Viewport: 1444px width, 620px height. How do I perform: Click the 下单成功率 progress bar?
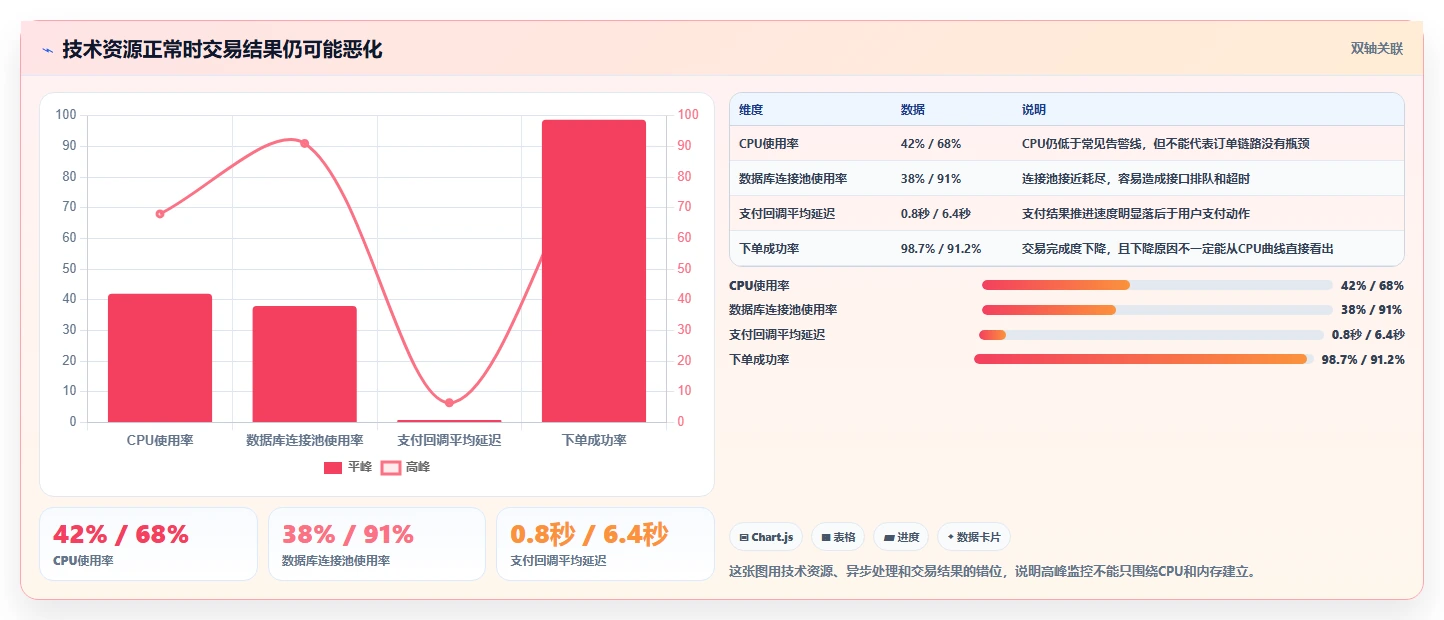coord(1144,359)
